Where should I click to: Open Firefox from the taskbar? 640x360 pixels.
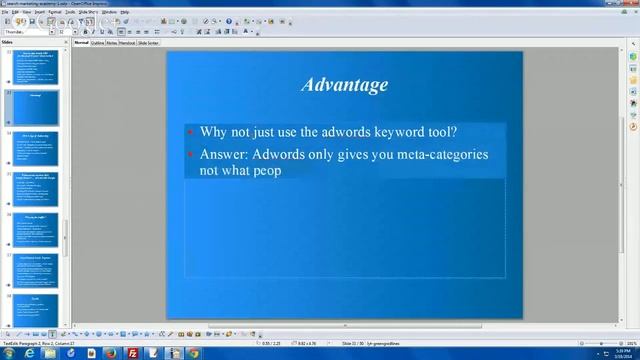pos(111,353)
